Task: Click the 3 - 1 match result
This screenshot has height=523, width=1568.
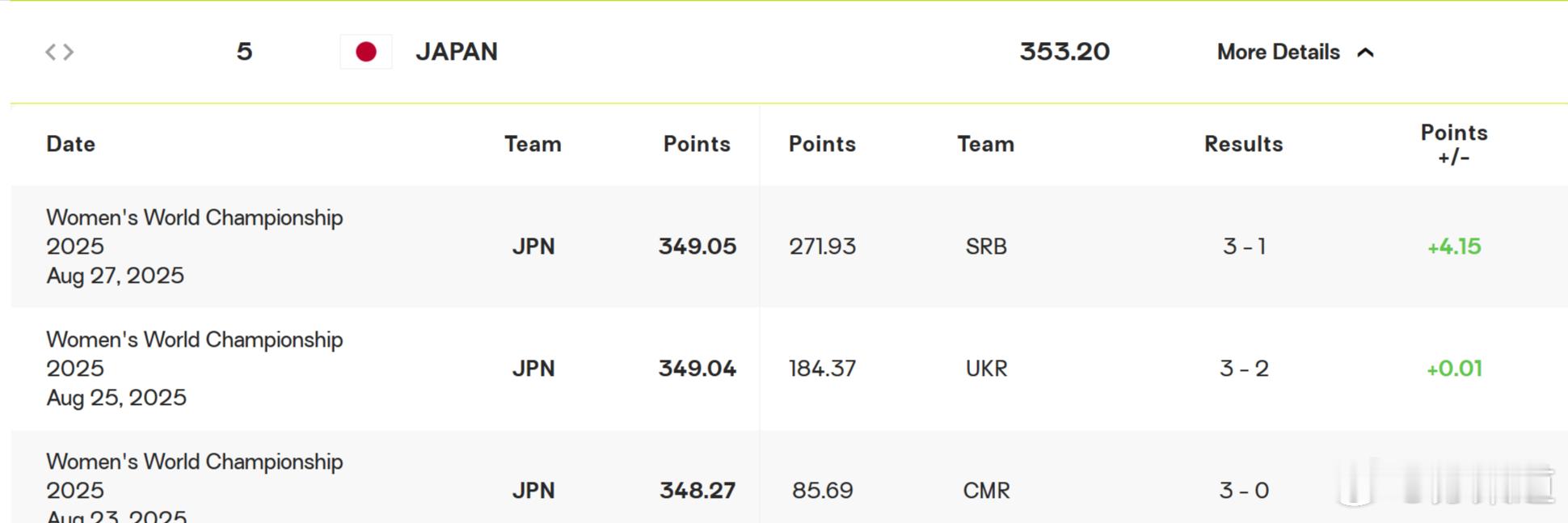Action: (1244, 247)
